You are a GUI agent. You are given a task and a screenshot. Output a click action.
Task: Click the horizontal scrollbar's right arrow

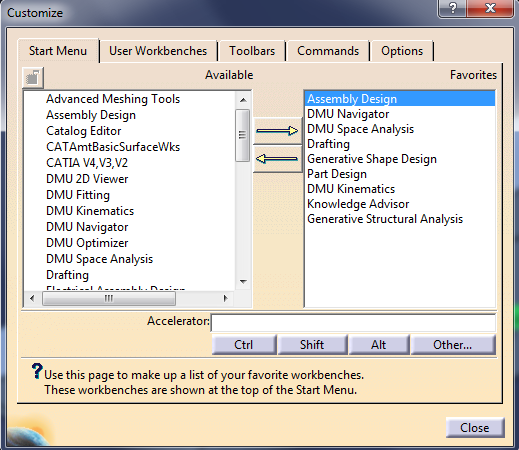[x=226, y=298]
